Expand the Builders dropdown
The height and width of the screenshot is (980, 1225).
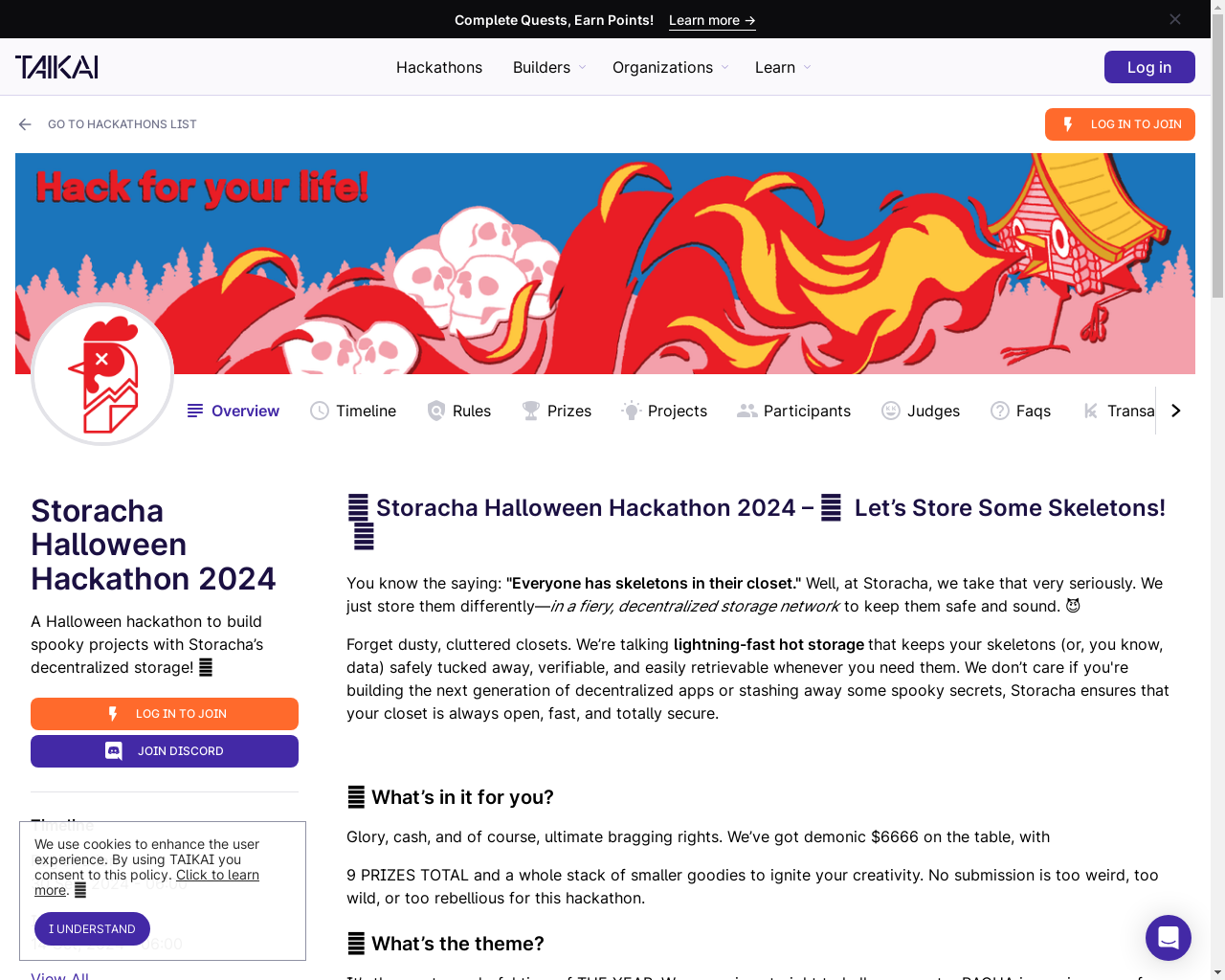(549, 67)
